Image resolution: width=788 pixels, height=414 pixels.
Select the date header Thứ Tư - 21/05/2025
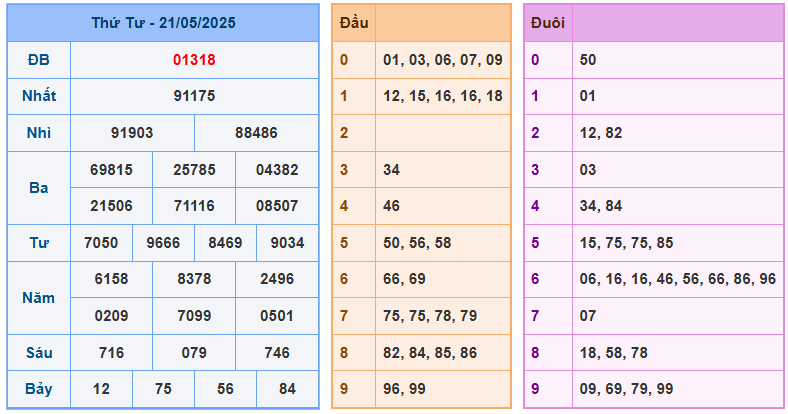click(163, 23)
